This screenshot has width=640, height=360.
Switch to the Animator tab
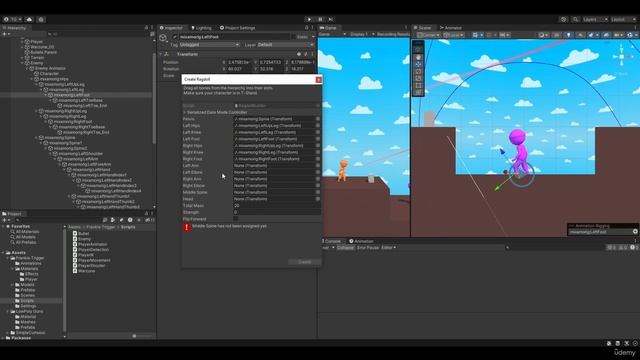pos(451,28)
